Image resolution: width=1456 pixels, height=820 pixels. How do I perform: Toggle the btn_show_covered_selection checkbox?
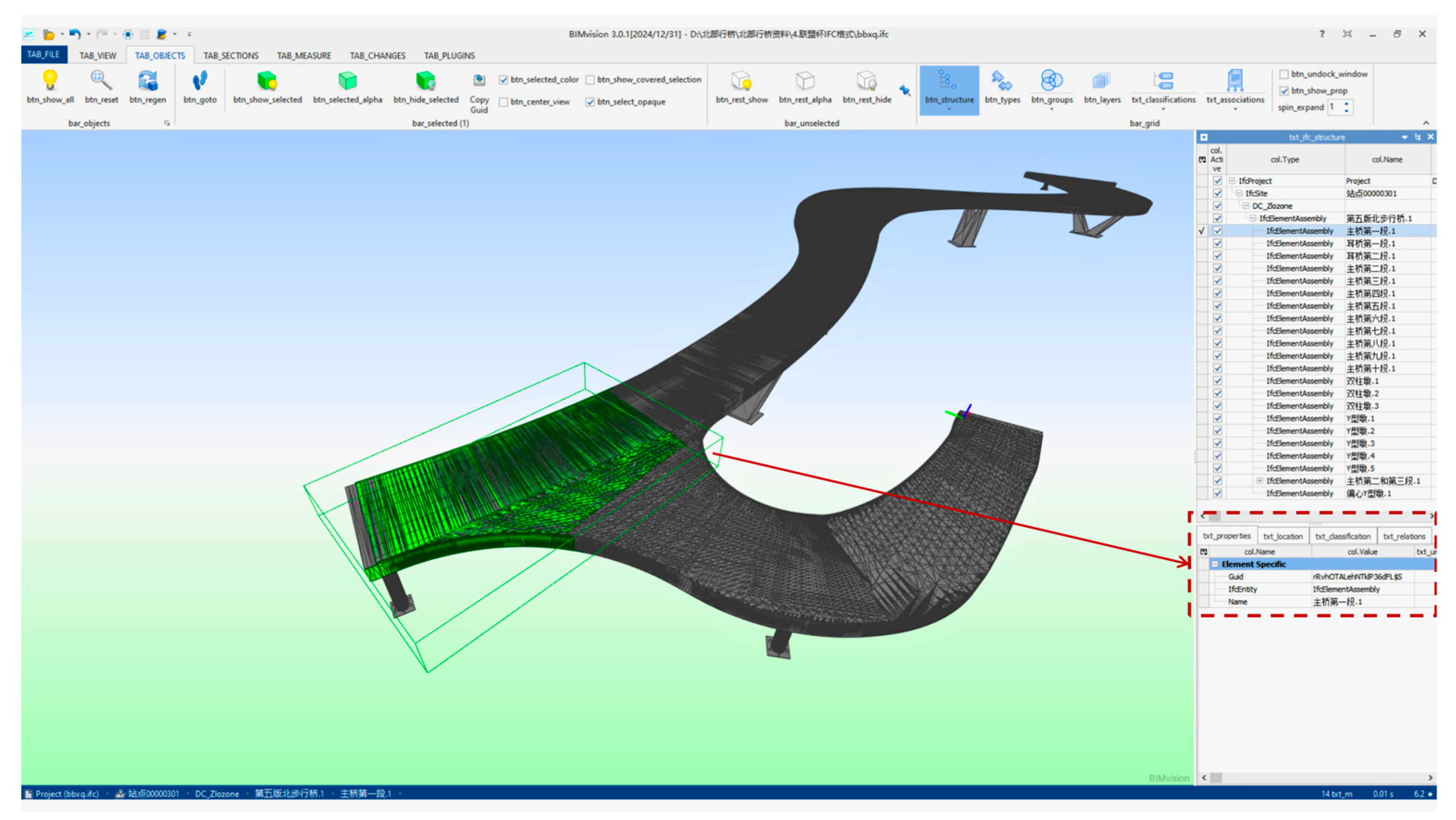point(590,80)
